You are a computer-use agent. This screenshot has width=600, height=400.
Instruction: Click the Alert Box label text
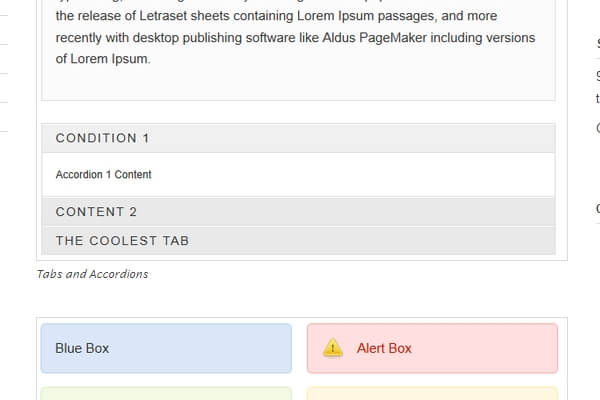tap(384, 348)
